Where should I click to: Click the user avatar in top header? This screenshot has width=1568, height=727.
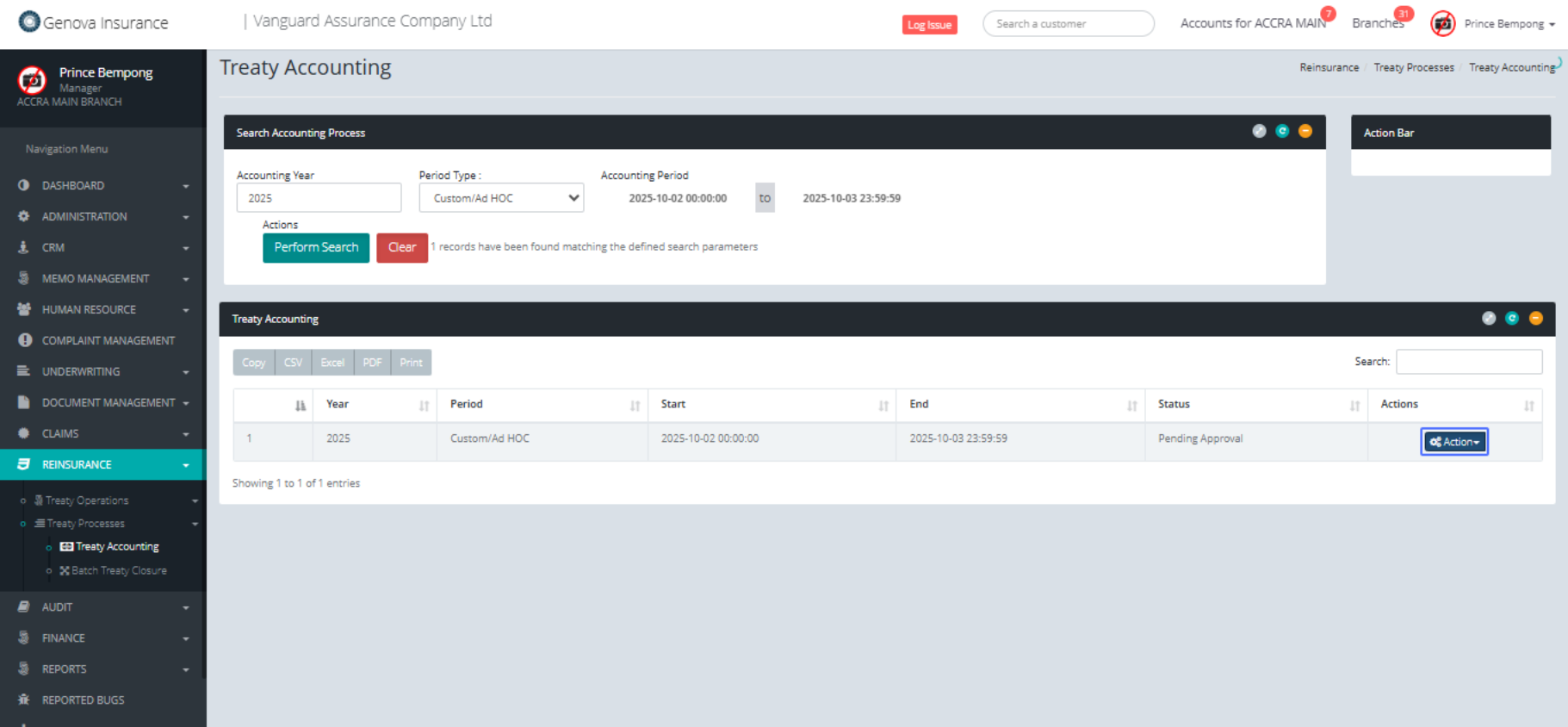pyautogui.click(x=1442, y=24)
